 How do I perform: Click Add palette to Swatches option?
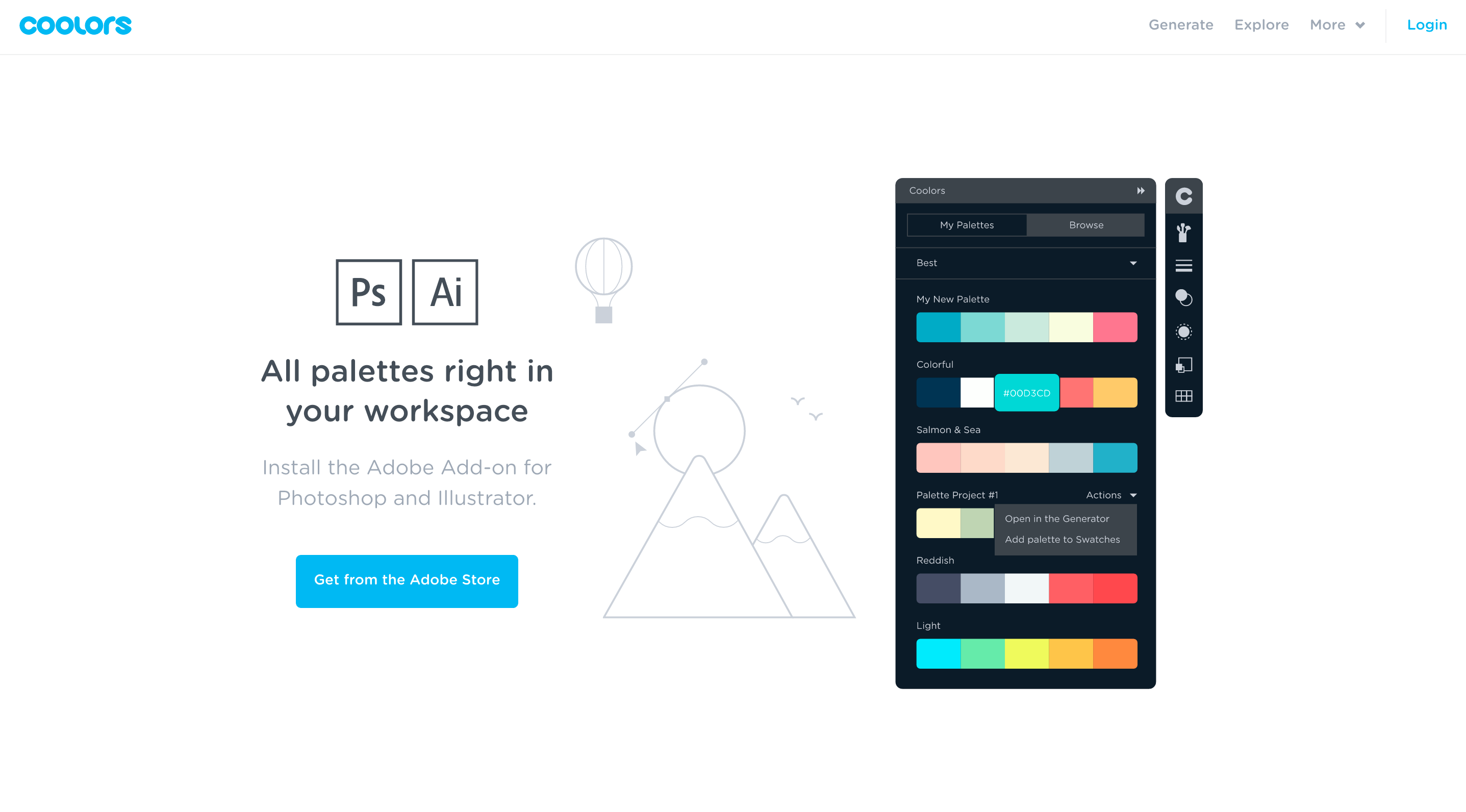pos(1062,539)
